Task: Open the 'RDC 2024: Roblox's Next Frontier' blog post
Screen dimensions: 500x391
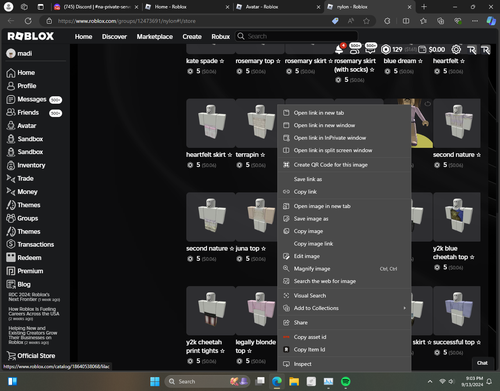Action: point(34,297)
